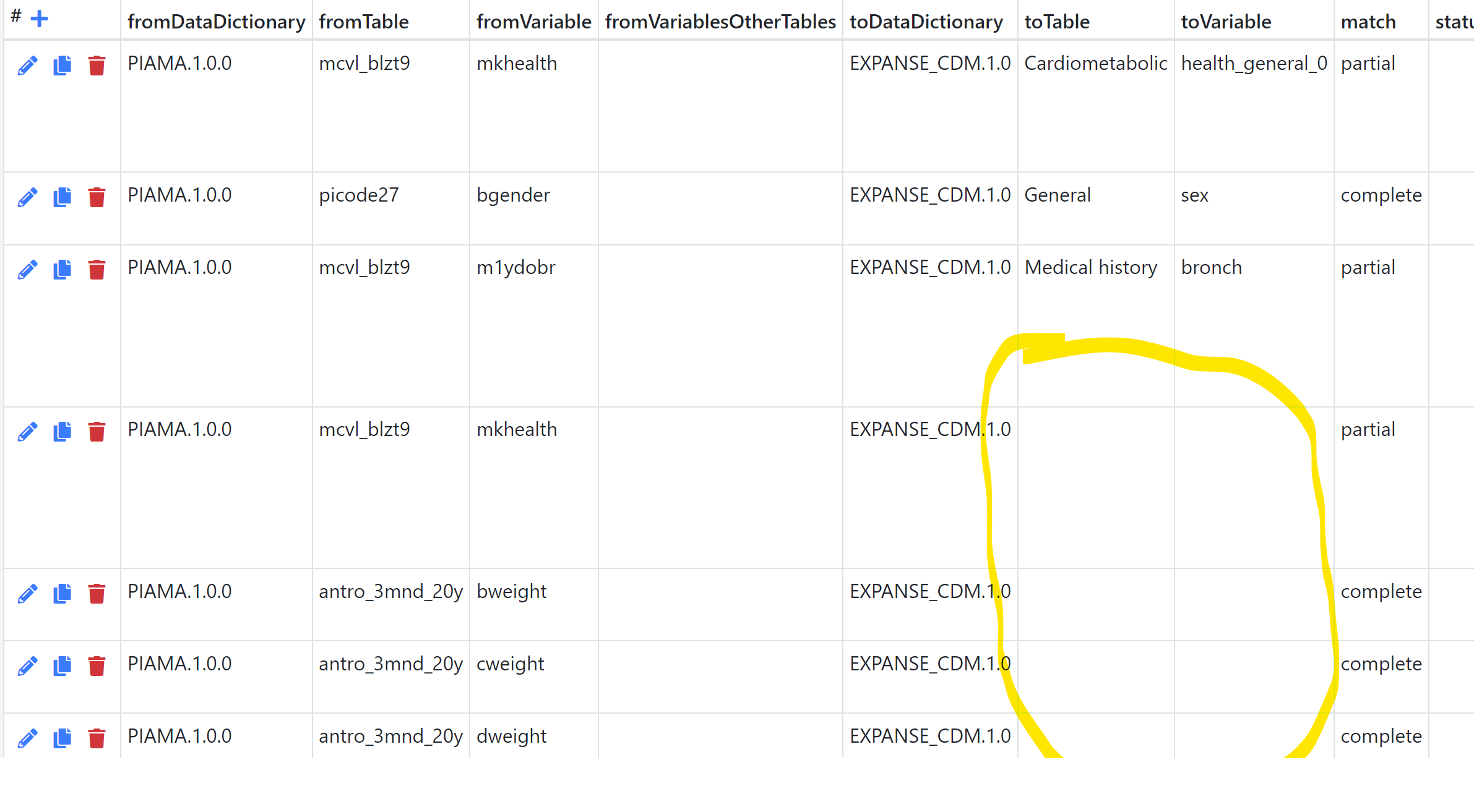Copy the picode27 bgender row
Image resolution: width=1474 pixels, height=812 pixels.
coord(62,197)
